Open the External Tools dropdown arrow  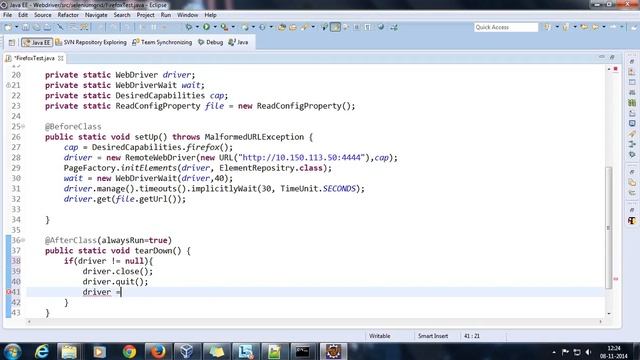(x=233, y=27)
